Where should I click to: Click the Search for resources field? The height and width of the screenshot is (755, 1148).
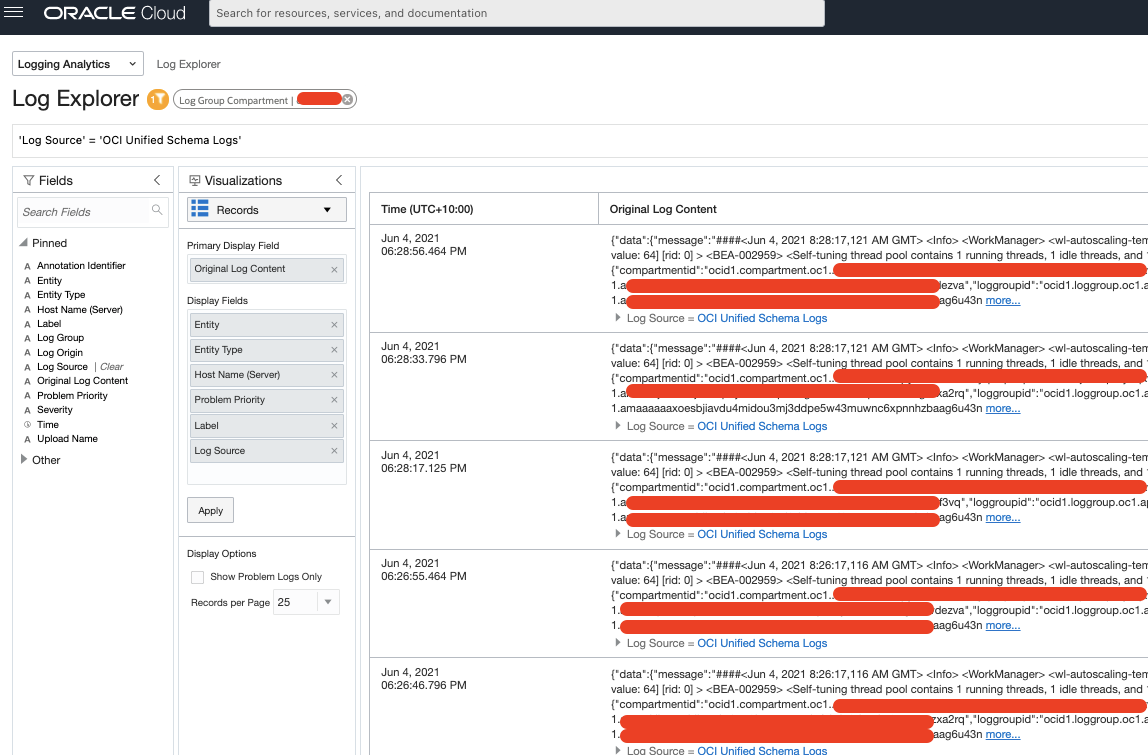point(515,13)
